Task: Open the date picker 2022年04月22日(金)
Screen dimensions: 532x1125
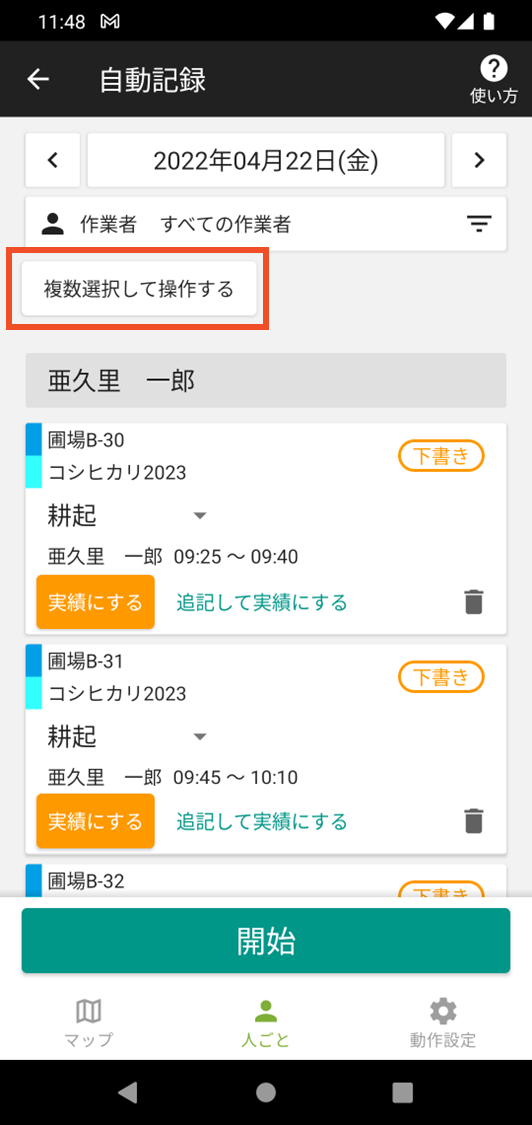Action: click(x=266, y=160)
